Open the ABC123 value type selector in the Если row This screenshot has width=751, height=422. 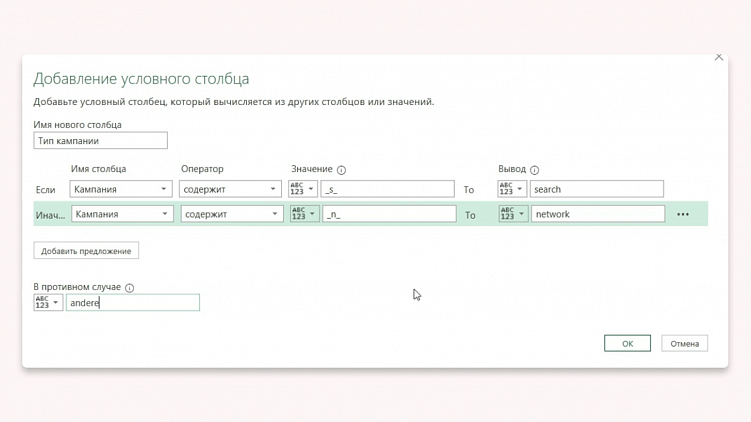pos(303,189)
